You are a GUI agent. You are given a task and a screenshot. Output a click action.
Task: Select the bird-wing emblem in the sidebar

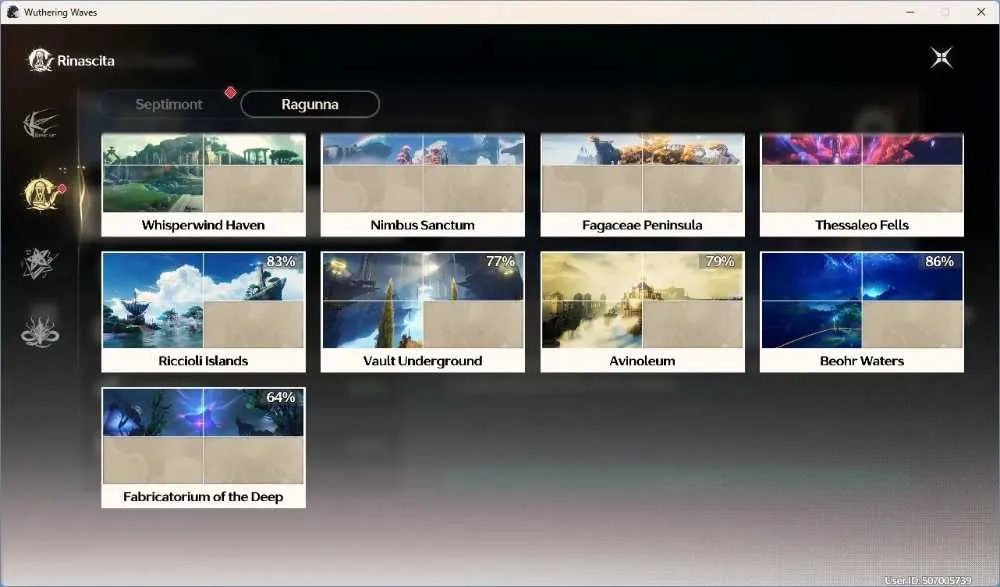coord(40,124)
